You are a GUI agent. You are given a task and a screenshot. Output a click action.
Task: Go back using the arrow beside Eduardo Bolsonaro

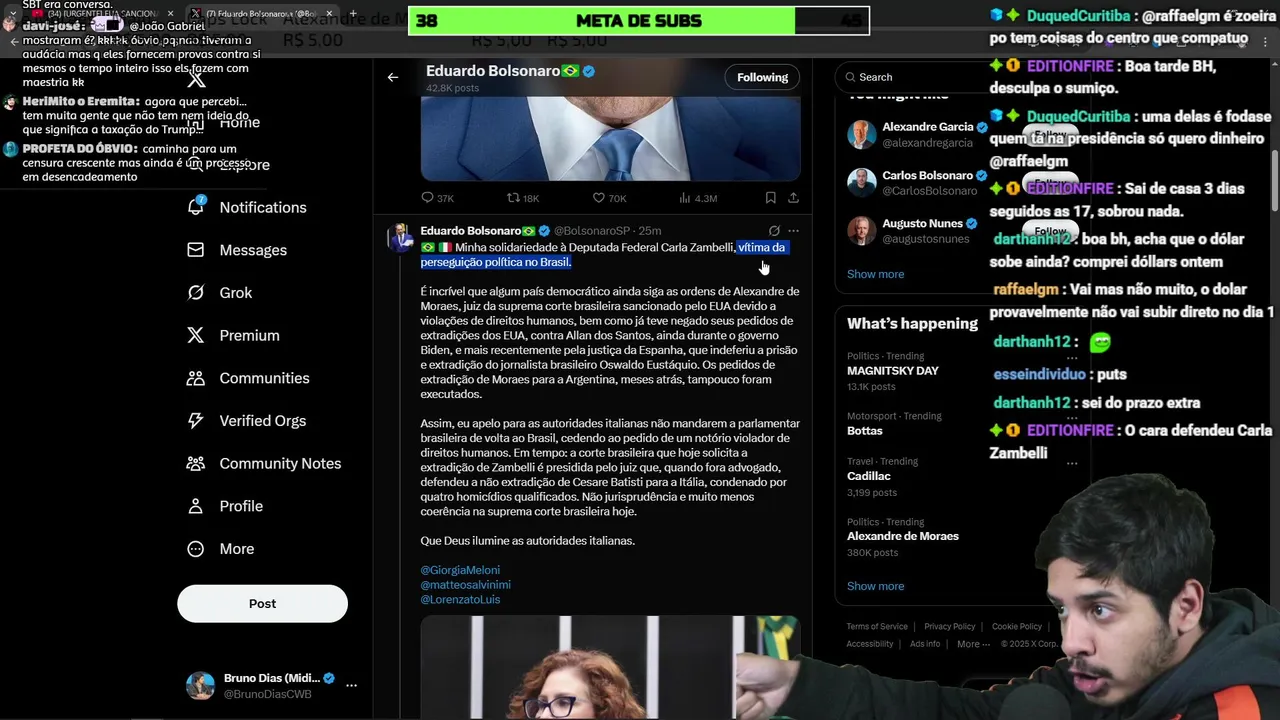coord(393,77)
